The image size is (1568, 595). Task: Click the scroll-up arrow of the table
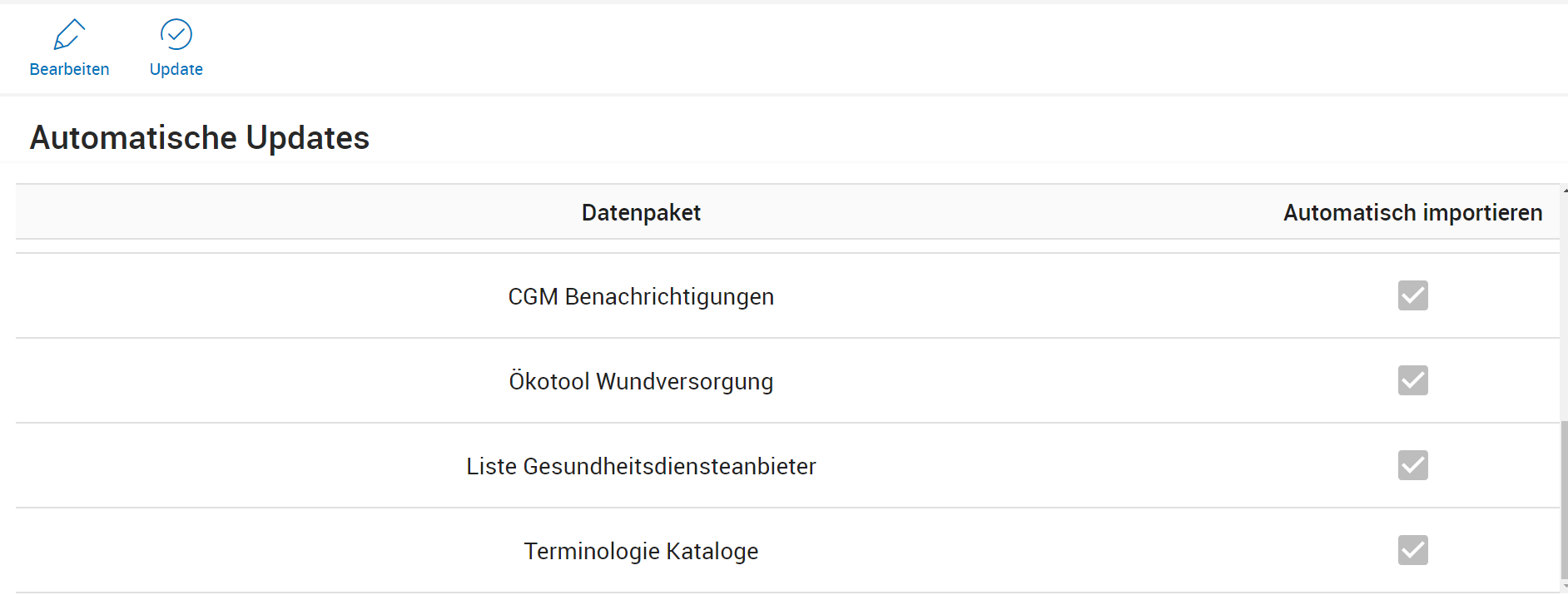click(1565, 191)
